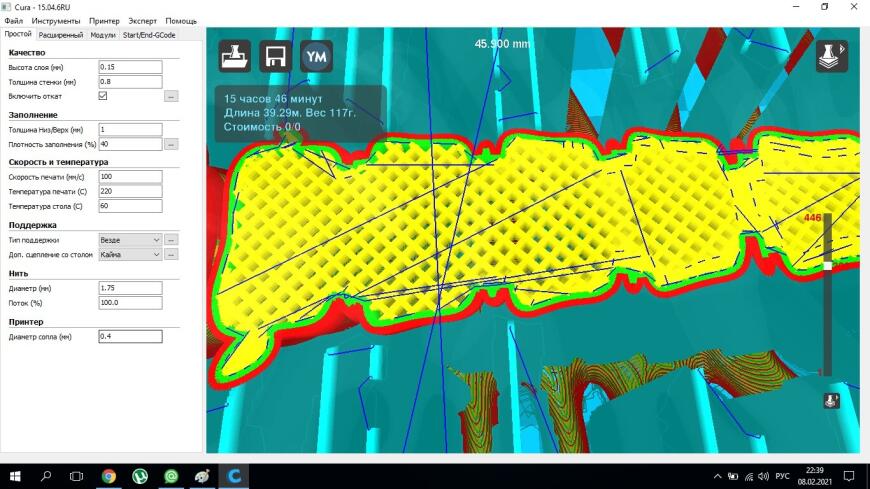
Task: Open Windows Task View icon
Action: click(x=77, y=476)
